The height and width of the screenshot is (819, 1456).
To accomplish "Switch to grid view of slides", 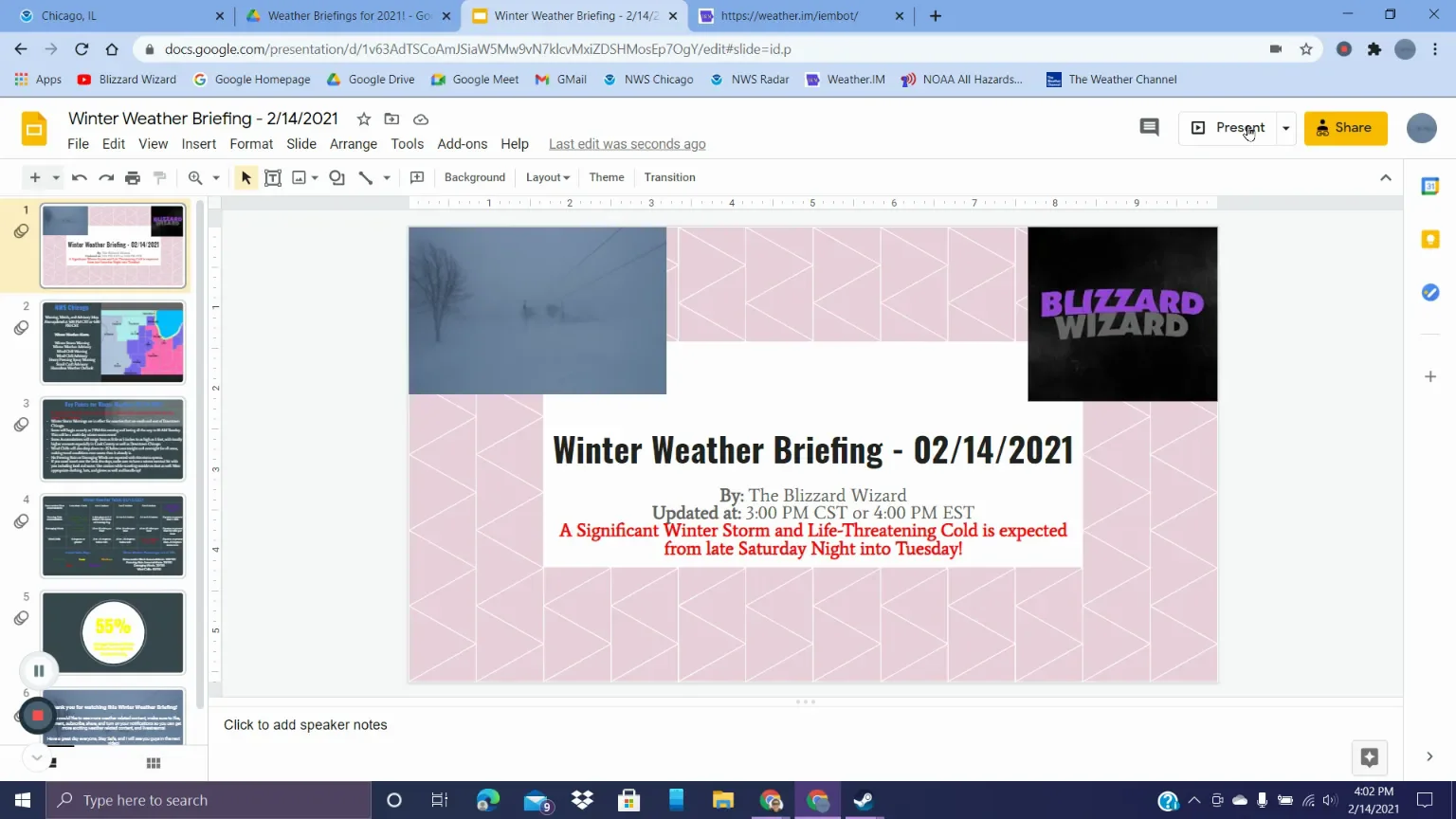I will point(154,763).
